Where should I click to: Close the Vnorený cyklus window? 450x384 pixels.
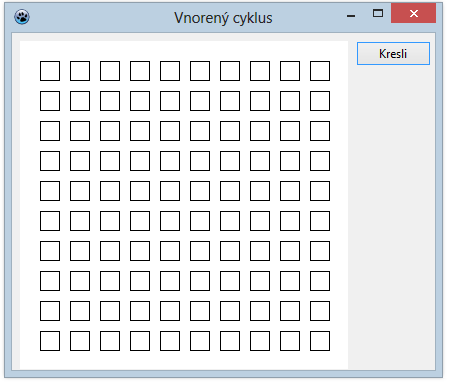click(414, 13)
